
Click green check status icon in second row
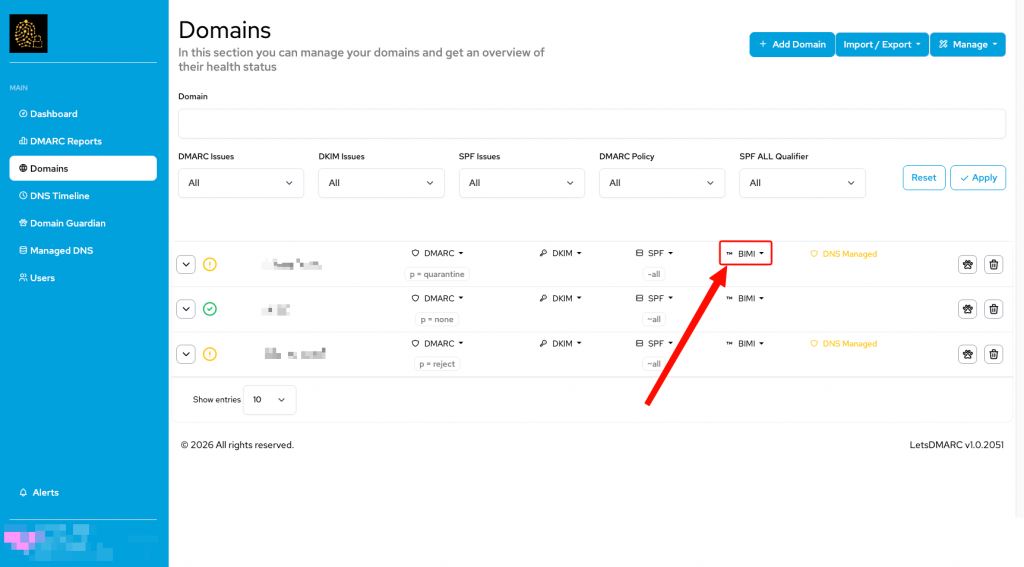tap(210, 309)
